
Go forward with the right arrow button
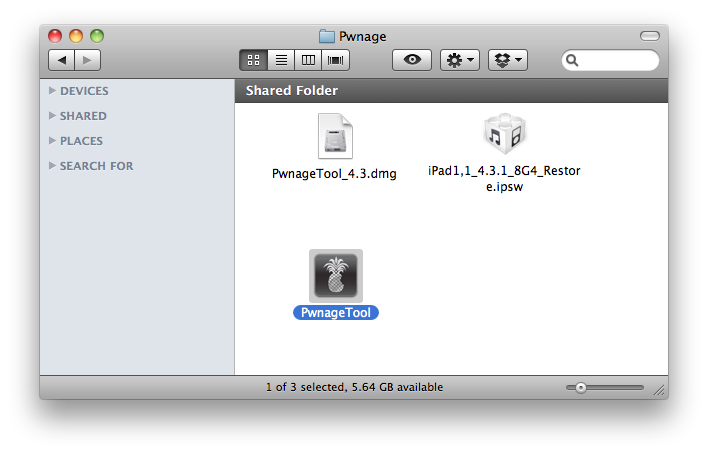(x=87, y=60)
